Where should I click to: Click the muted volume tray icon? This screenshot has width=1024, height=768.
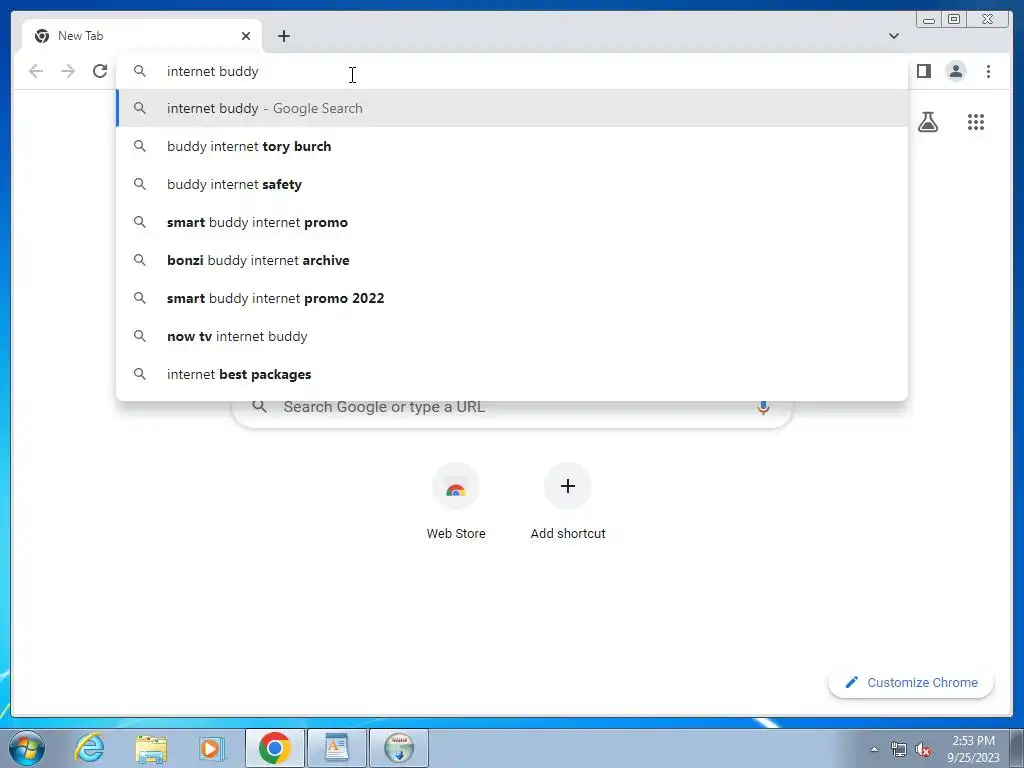[x=923, y=750]
